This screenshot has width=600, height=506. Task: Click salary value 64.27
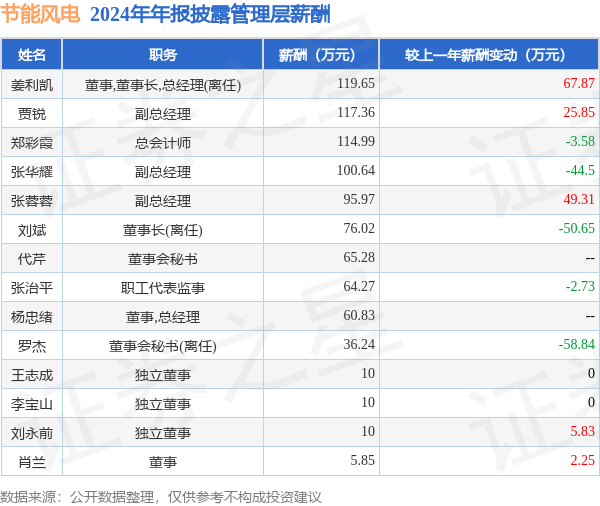[359, 287]
